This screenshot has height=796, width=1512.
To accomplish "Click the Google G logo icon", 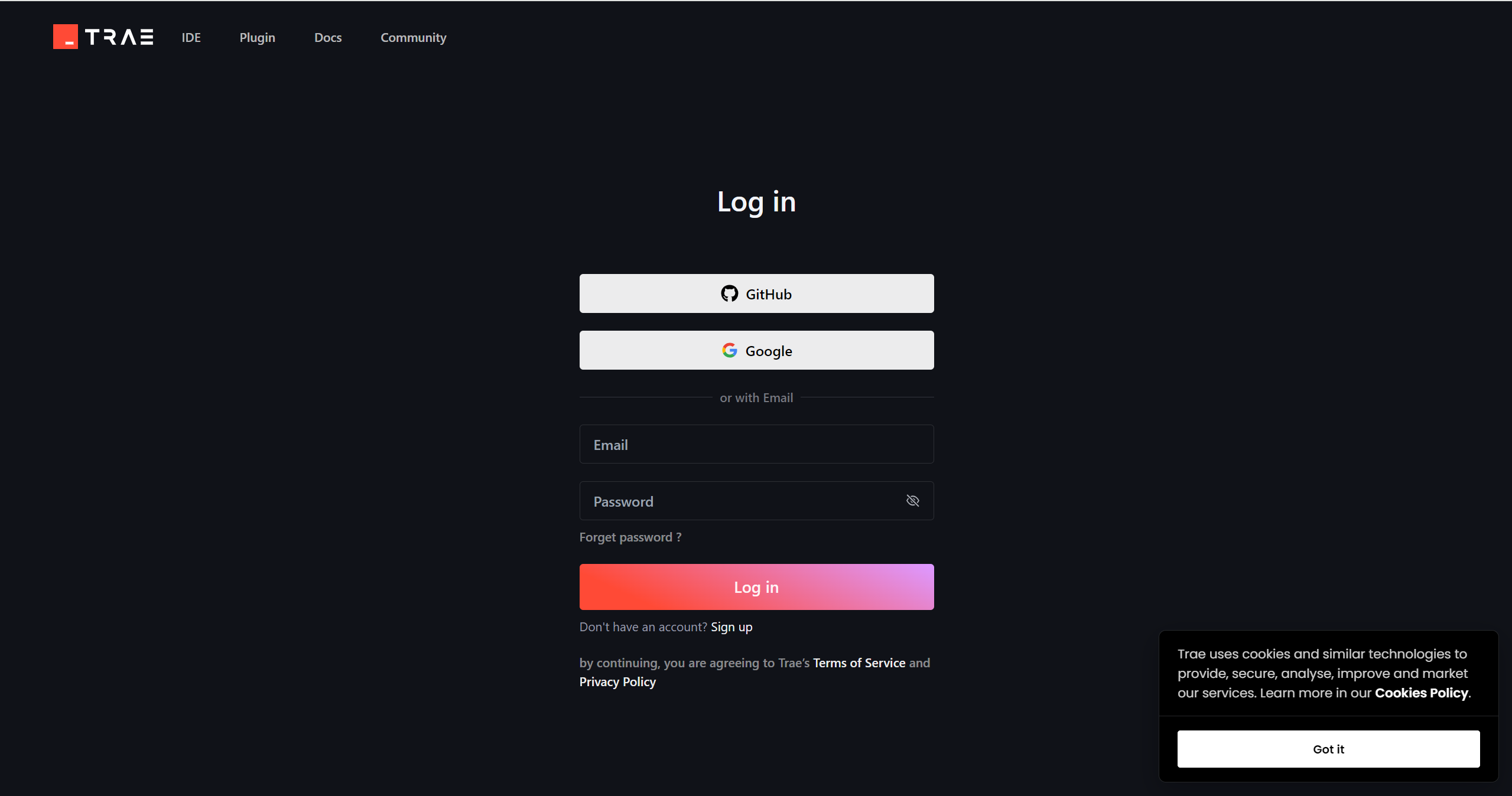I will (x=730, y=350).
